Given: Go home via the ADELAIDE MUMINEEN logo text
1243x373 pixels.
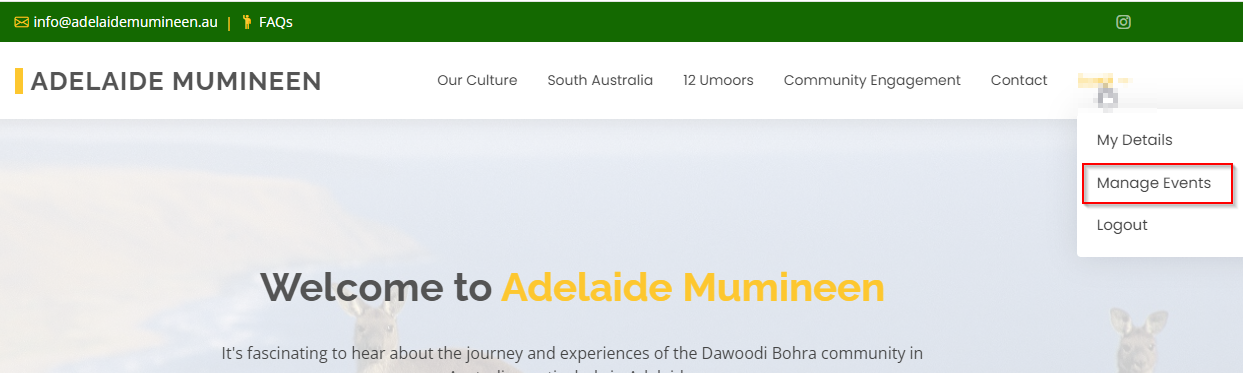Looking at the screenshot, I should pos(176,81).
